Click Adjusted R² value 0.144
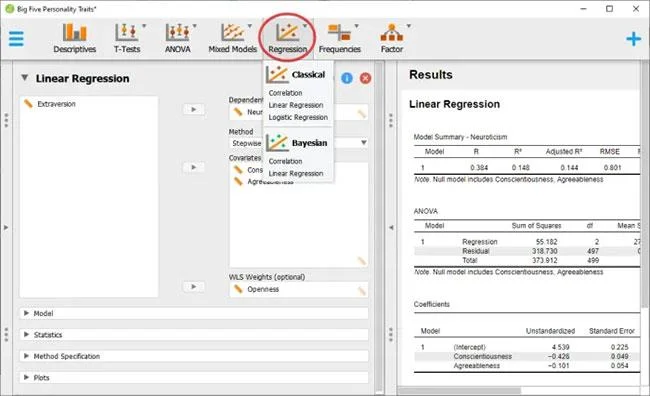Image resolution: width=650 pixels, height=396 pixels. pos(569,168)
